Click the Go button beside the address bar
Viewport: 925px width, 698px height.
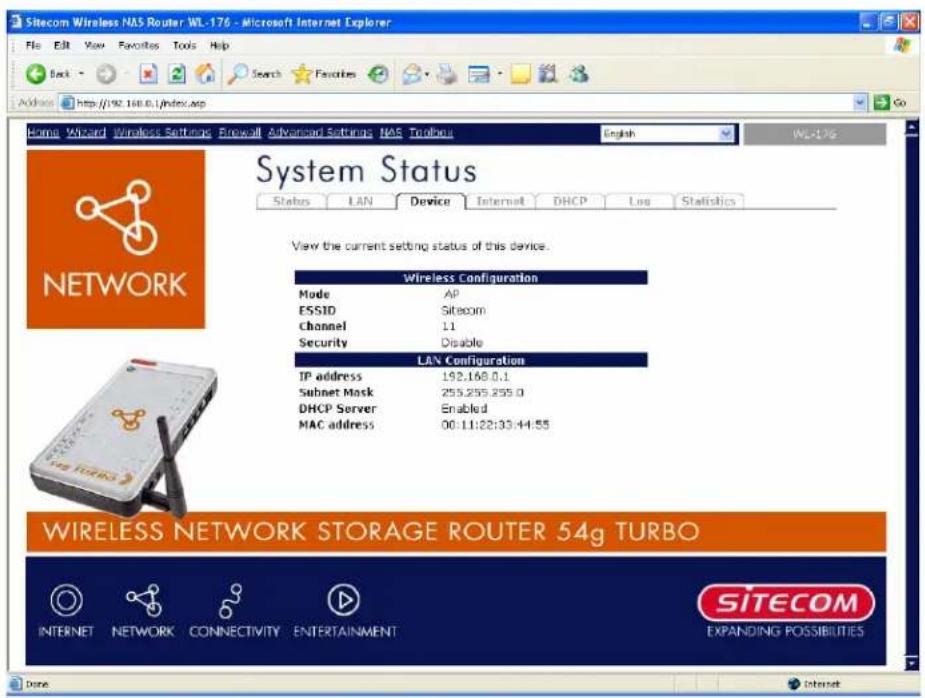[x=891, y=103]
